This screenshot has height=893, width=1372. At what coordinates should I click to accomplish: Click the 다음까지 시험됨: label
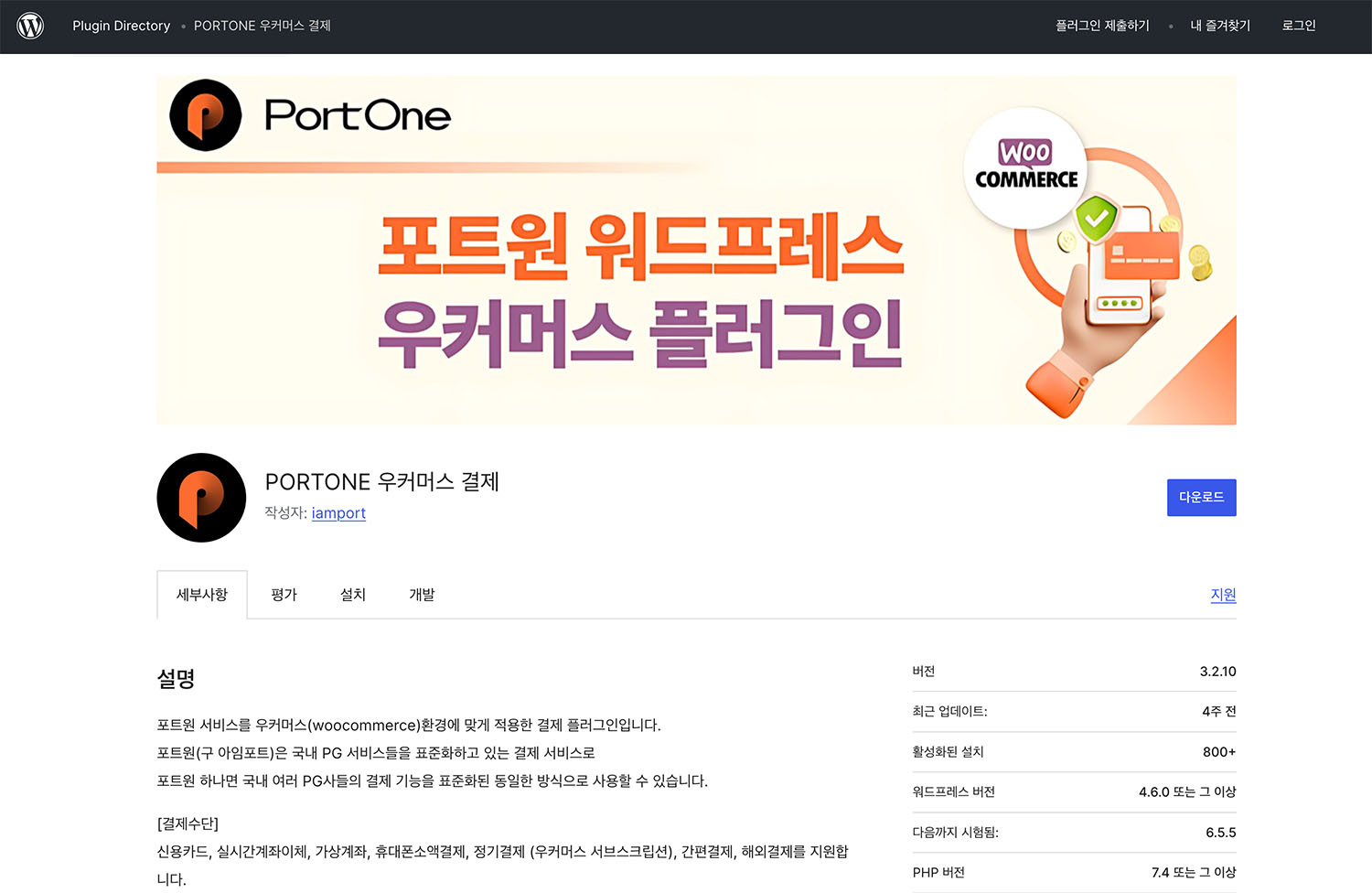956,833
